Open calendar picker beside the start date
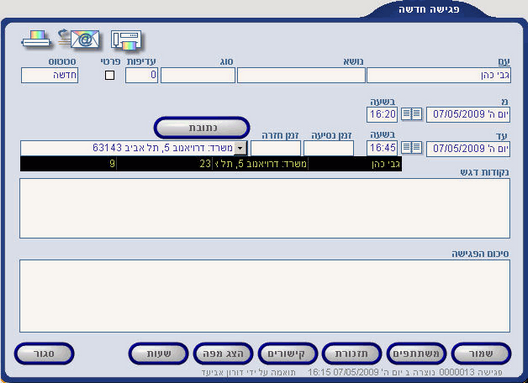Image resolution: width=528 pixels, height=383 pixels. pos(411,114)
